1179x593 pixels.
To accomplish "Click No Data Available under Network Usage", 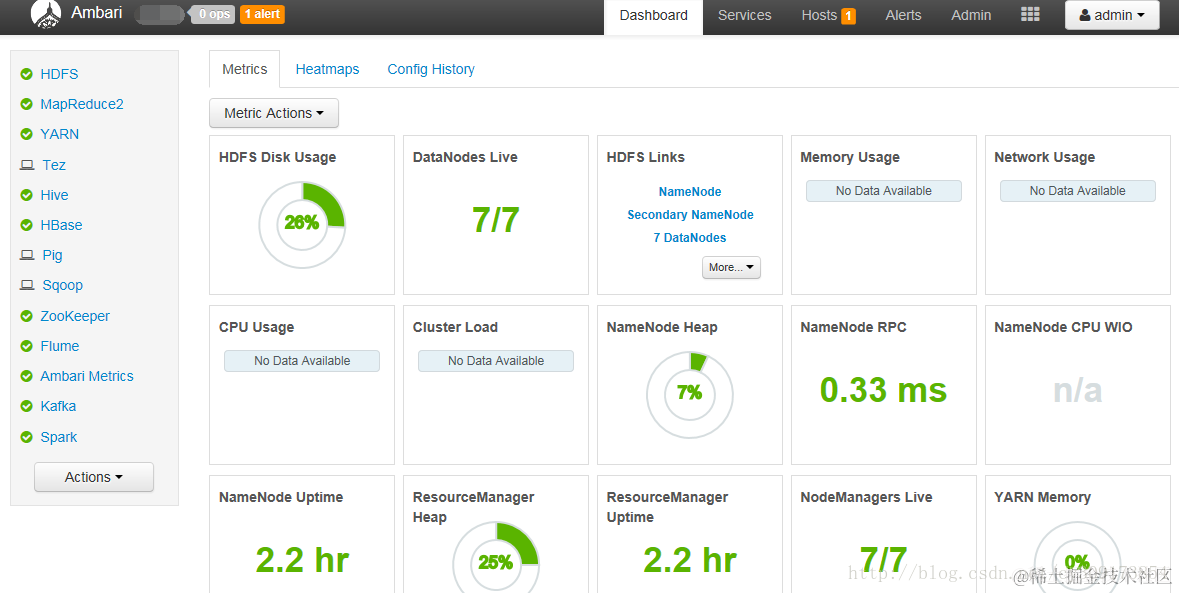I will click(1077, 191).
